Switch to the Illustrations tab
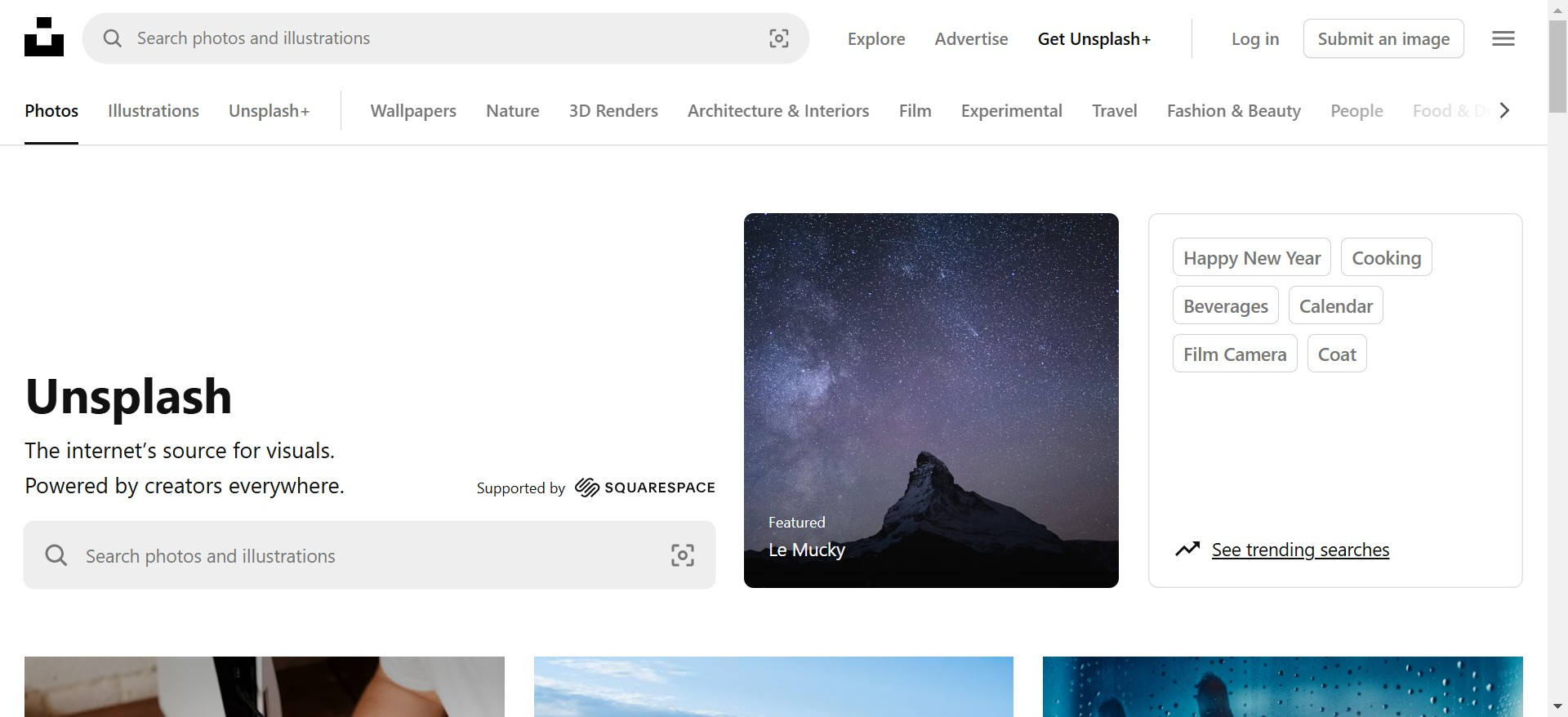 coord(154,111)
